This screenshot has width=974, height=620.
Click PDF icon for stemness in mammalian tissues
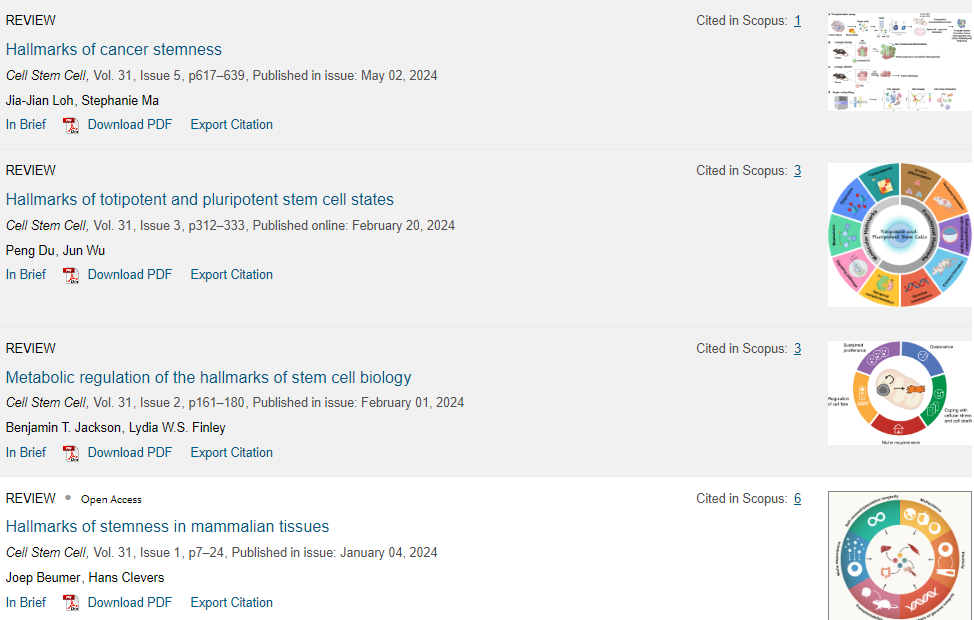tap(70, 603)
